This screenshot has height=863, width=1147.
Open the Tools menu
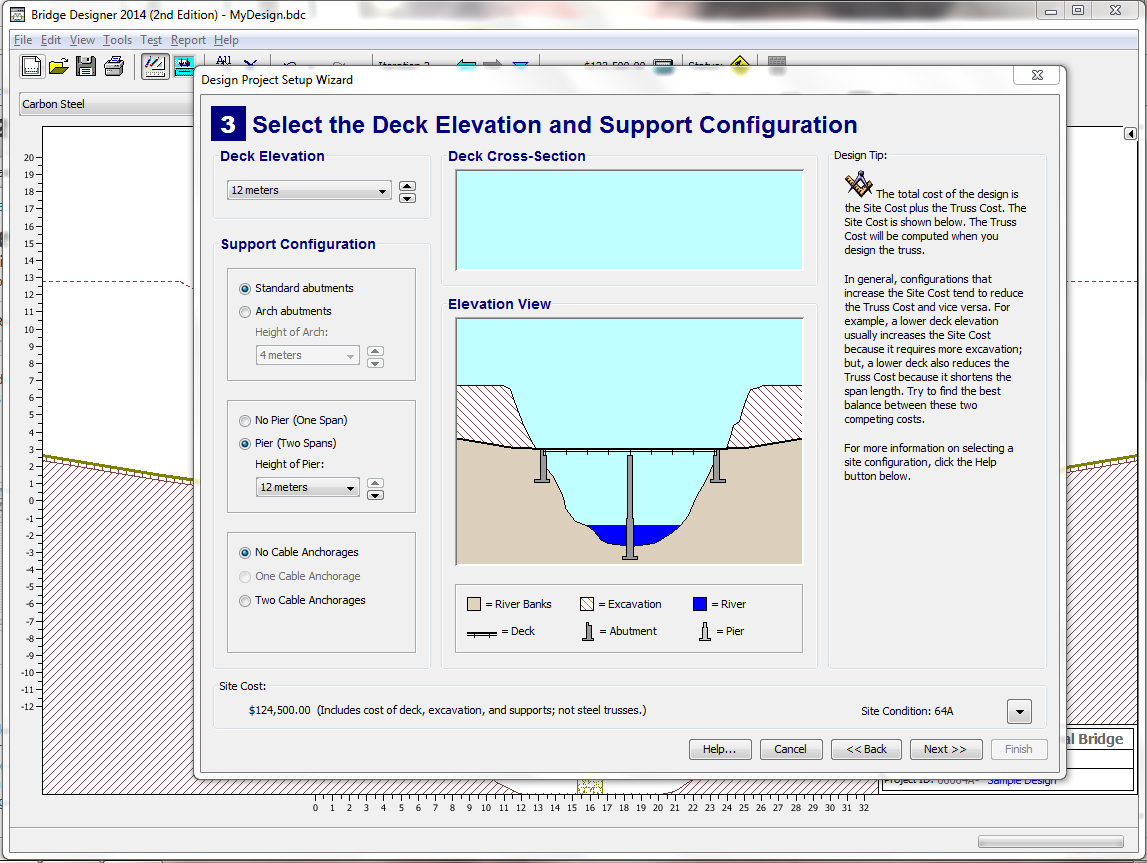(x=117, y=40)
